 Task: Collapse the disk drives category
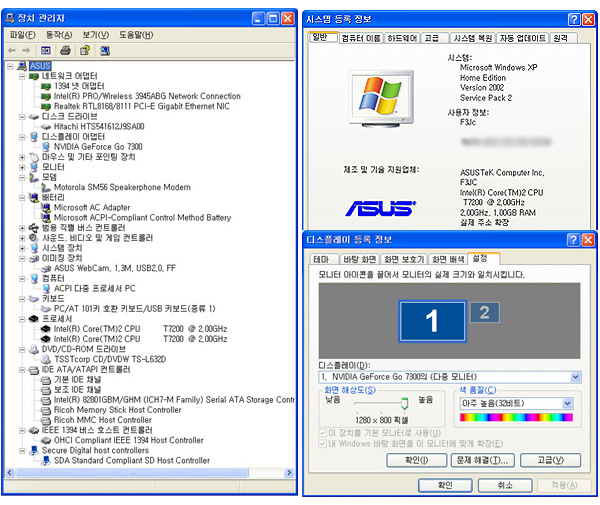click(x=22, y=117)
